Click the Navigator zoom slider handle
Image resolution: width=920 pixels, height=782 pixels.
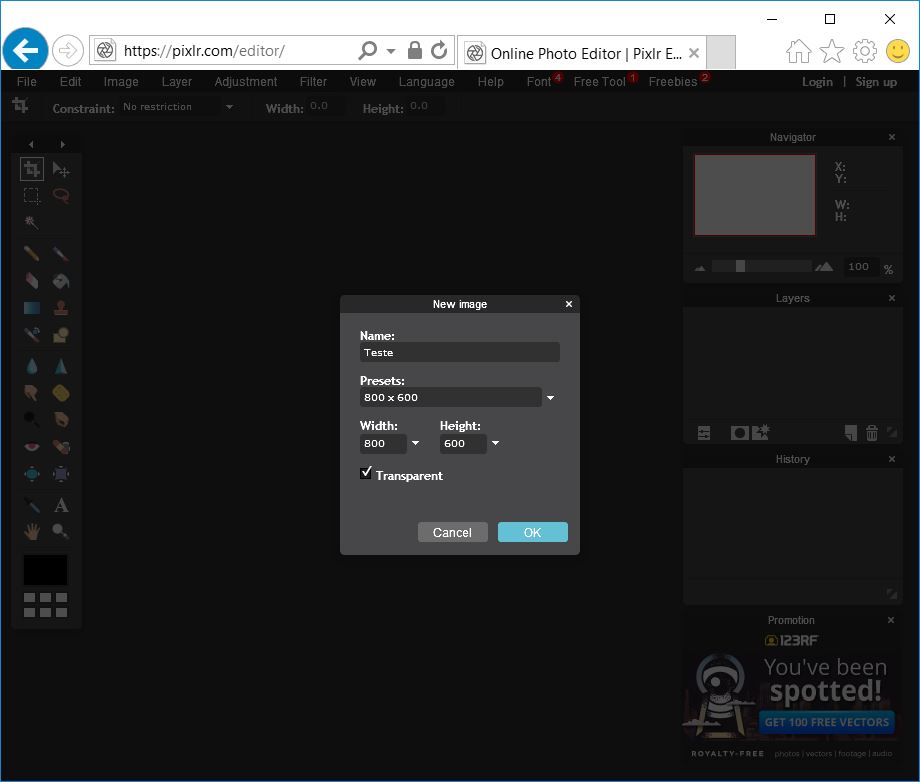click(x=740, y=266)
